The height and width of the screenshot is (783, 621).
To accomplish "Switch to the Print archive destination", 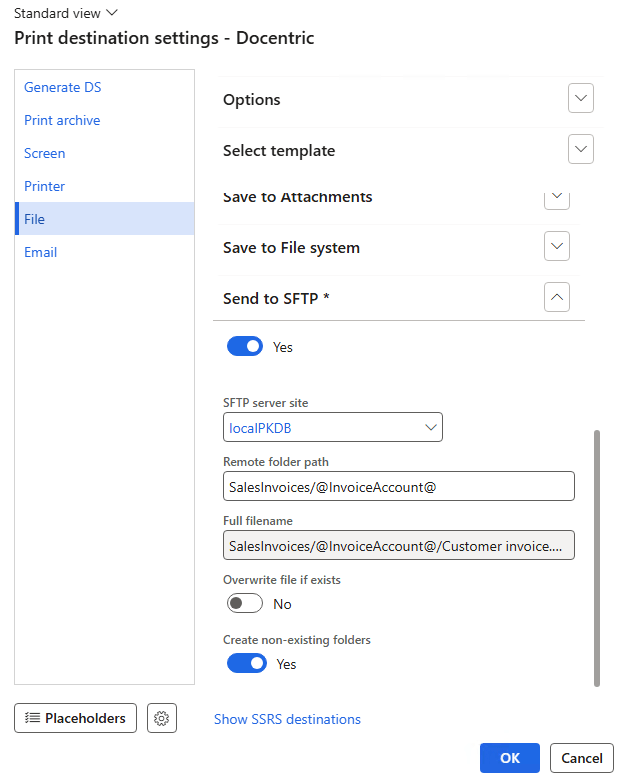I will click(62, 120).
